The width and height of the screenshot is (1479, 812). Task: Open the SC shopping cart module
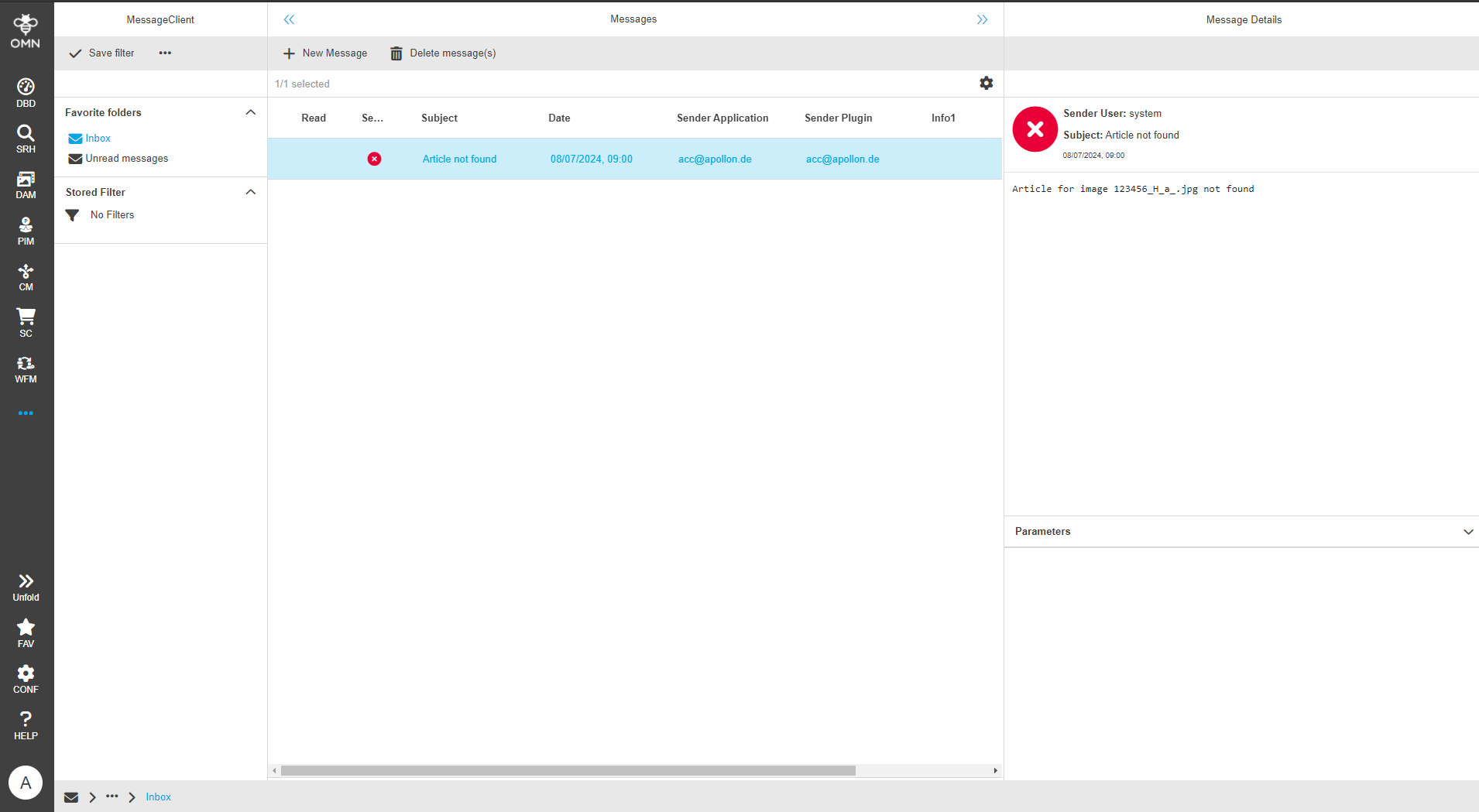click(26, 323)
